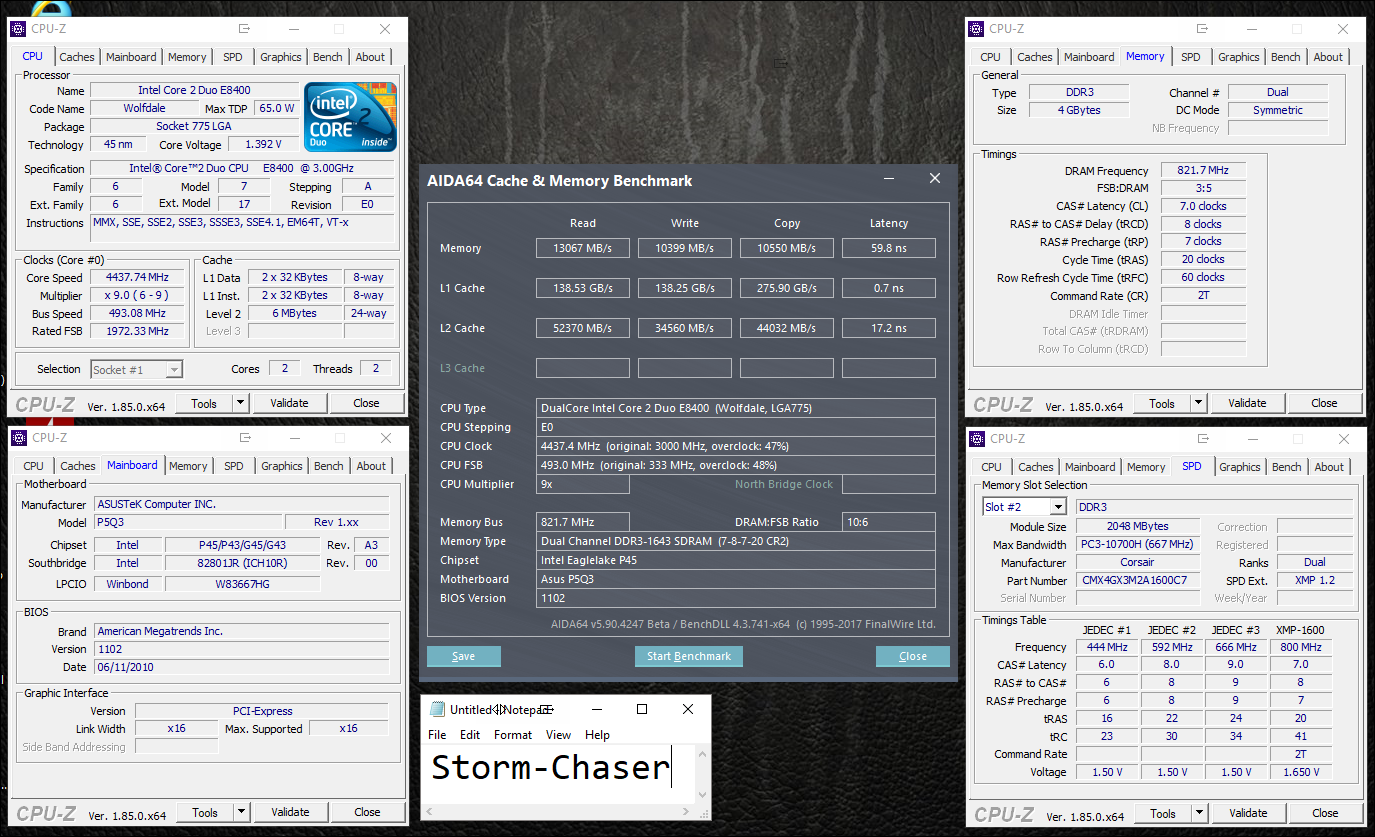Click the Command Rate value 2T in the Memory window
Image resolution: width=1375 pixels, height=837 pixels.
[1202, 296]
